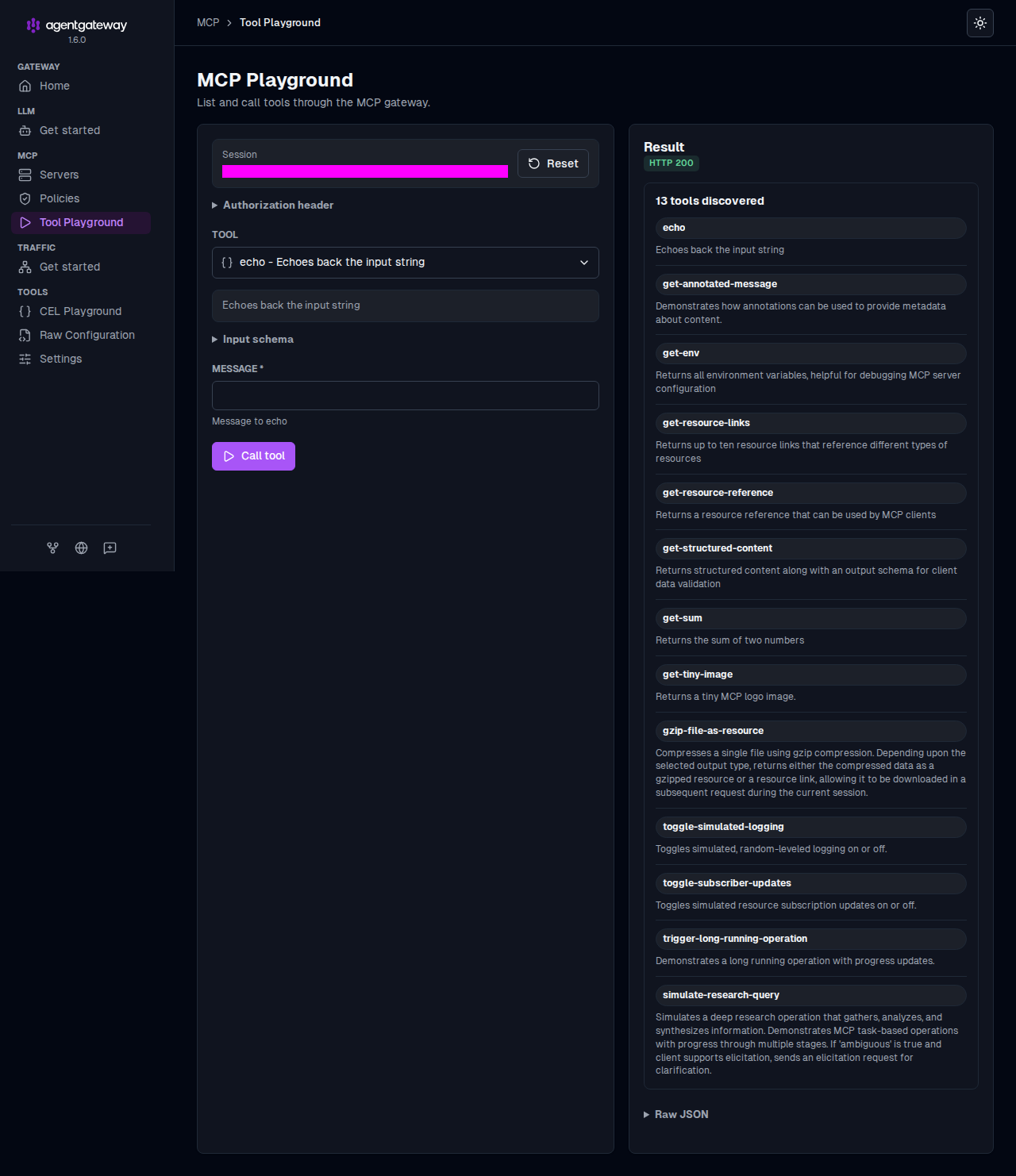Open the Tool selection dropdown

(x=406, y=263)
